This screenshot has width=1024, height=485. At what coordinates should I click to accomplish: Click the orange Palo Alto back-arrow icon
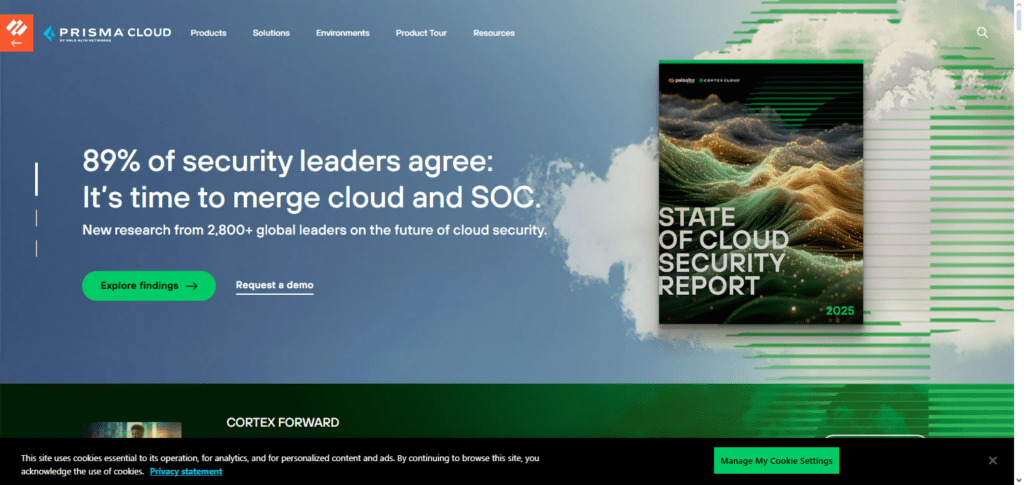click(16, 33)
